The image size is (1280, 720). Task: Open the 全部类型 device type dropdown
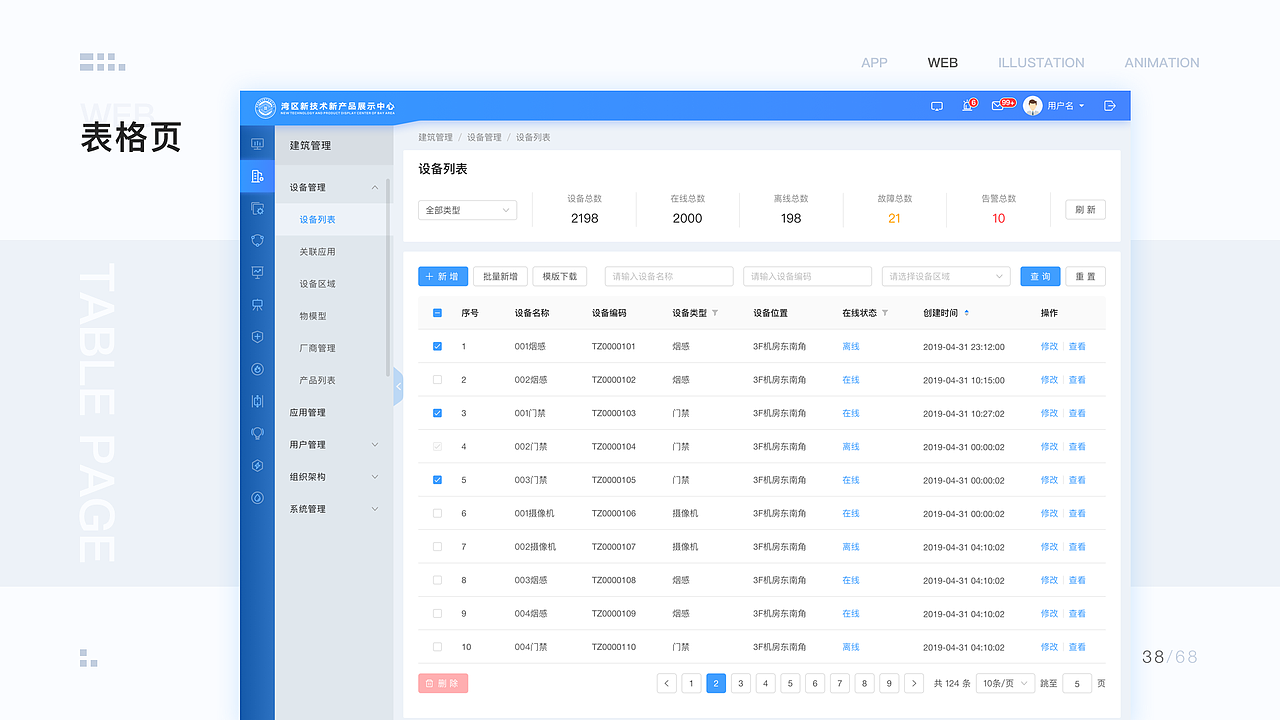pos(467,210)
